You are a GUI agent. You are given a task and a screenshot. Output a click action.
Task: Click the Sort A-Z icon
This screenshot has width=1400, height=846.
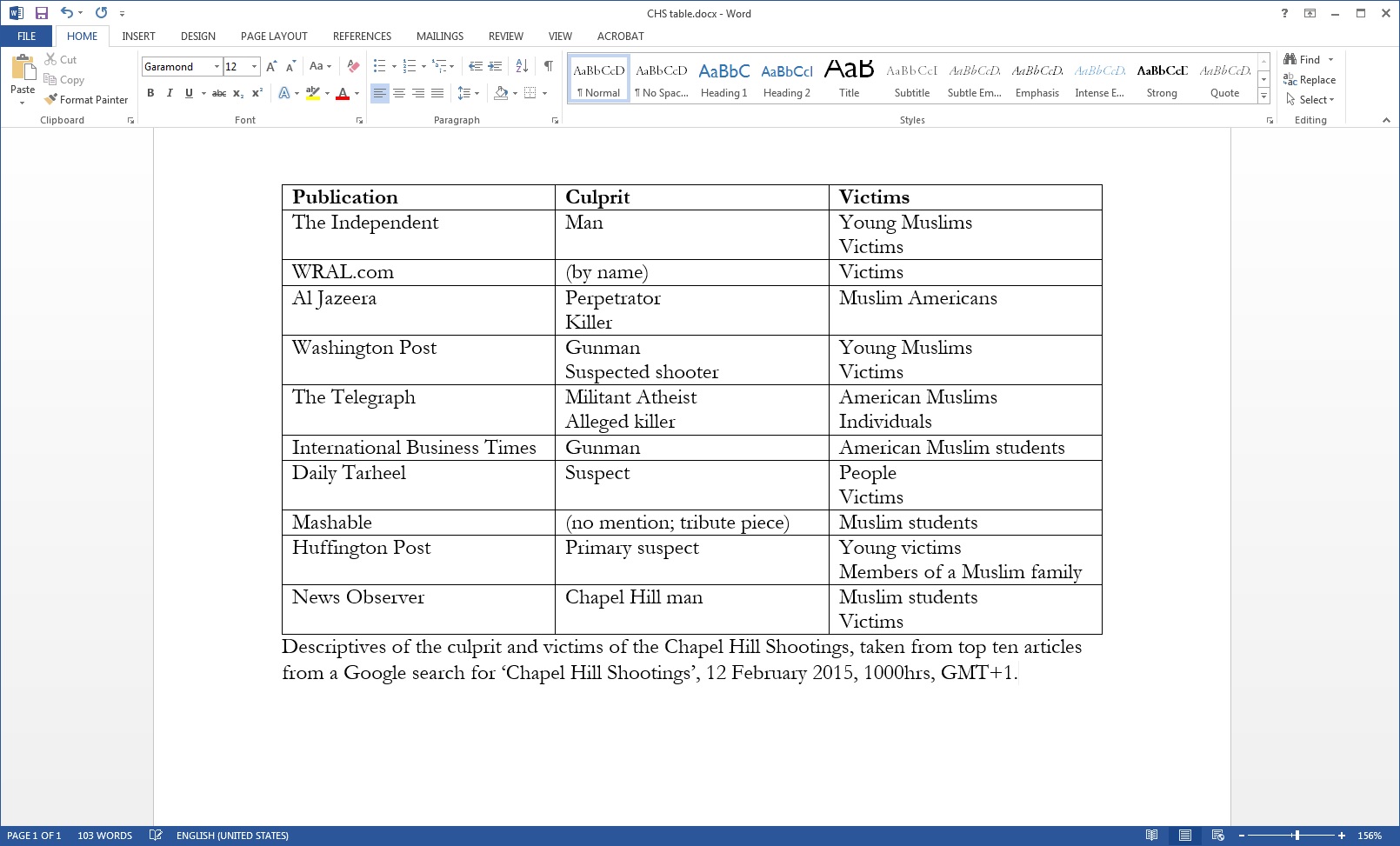click(x=522, y=66)
